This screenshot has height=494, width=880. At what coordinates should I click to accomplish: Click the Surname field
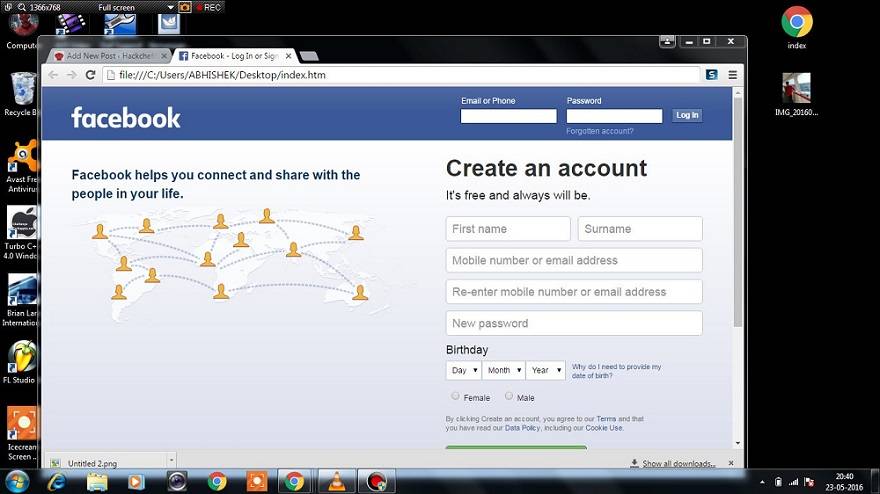pos(640,229)
